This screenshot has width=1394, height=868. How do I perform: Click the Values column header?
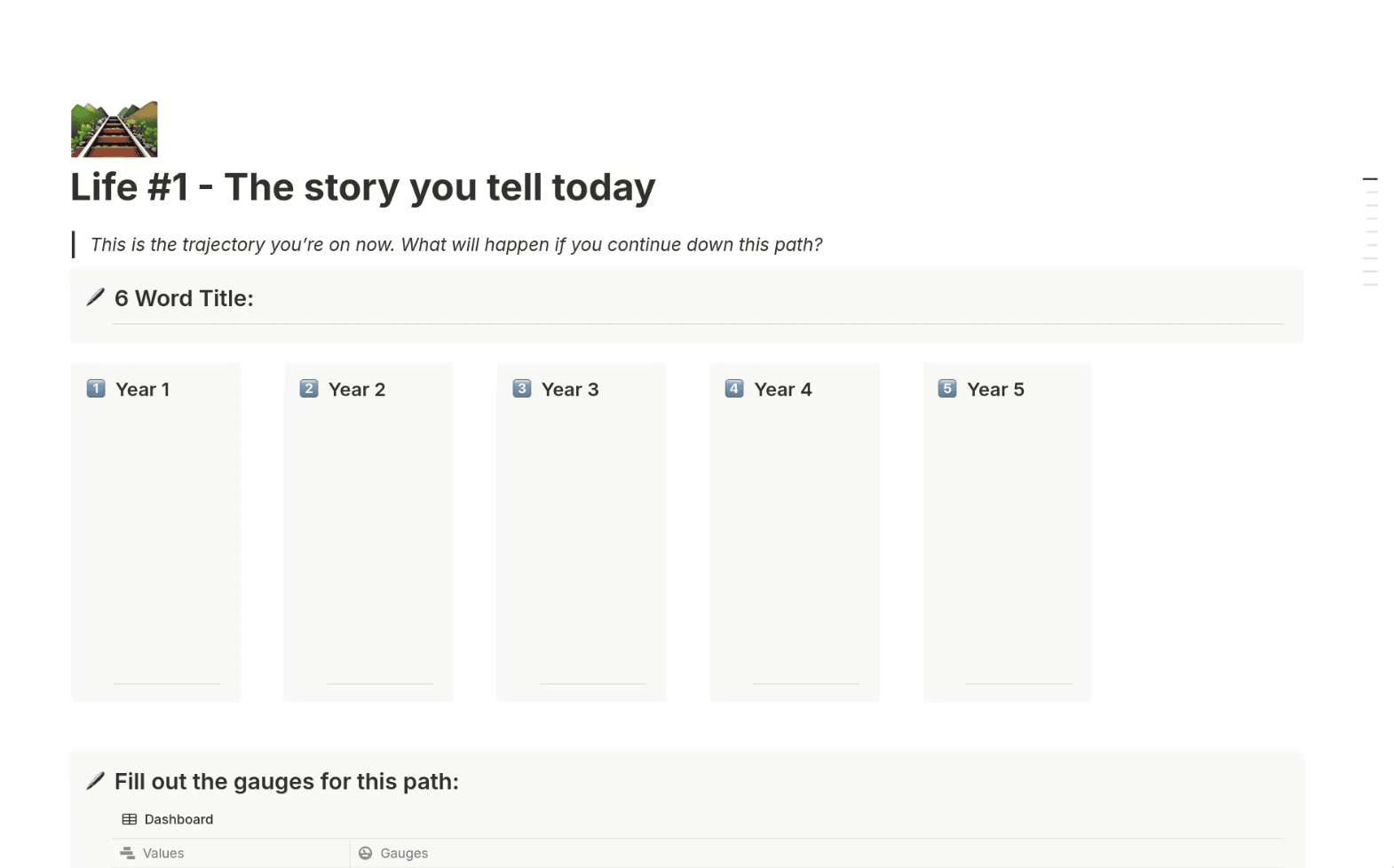pyautogui.click(x=162, y=853)
